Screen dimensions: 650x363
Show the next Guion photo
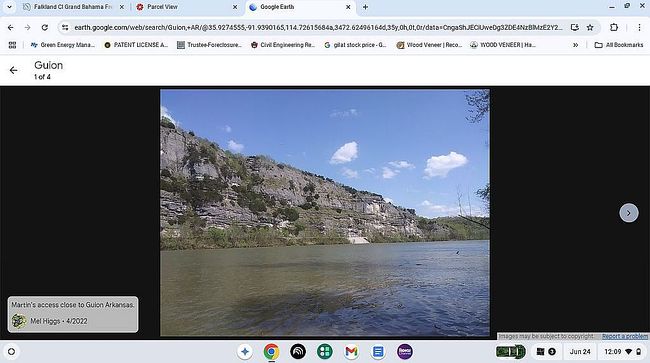pyautogui.click(x=628, y=213)
